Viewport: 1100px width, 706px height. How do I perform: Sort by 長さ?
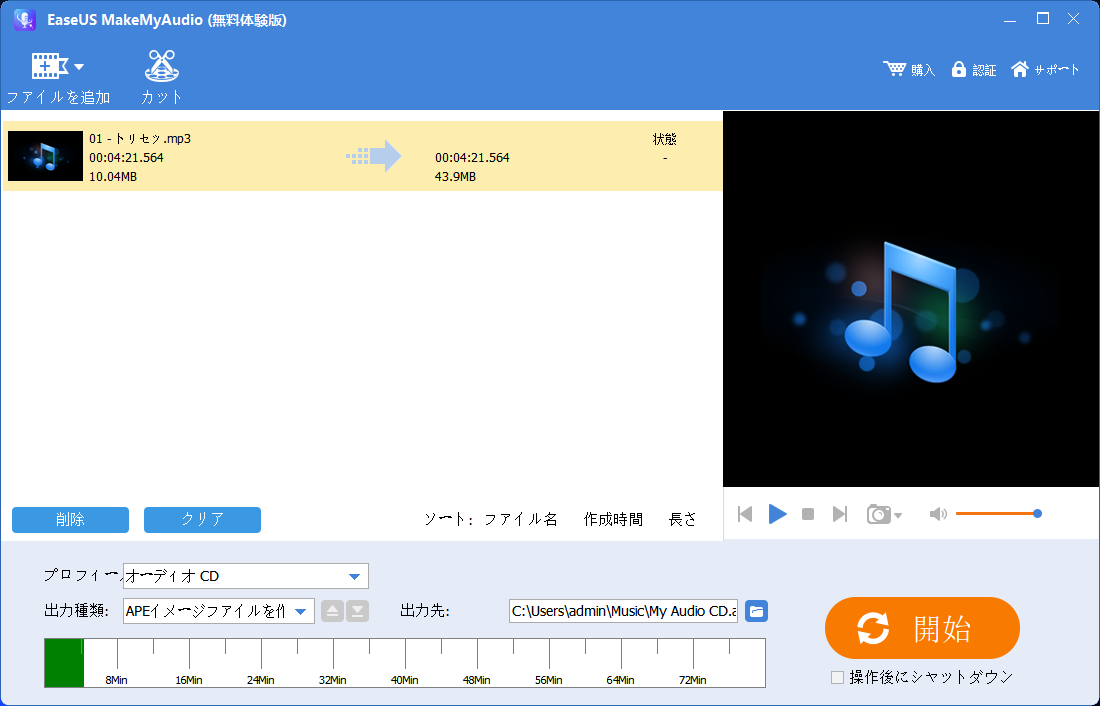pyautogui.click(x=683, y=519)
